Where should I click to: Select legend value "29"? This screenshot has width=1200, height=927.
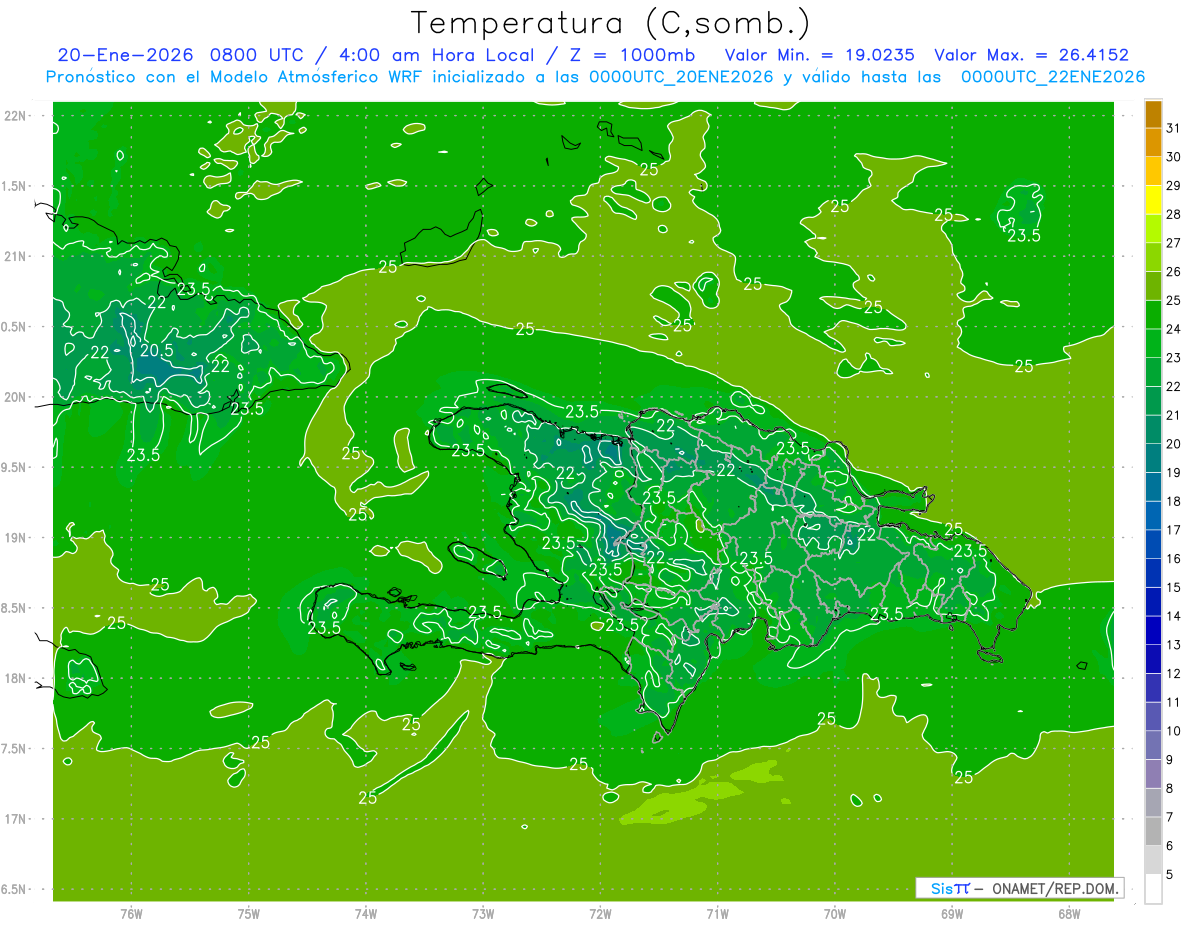click(1173, 186)
